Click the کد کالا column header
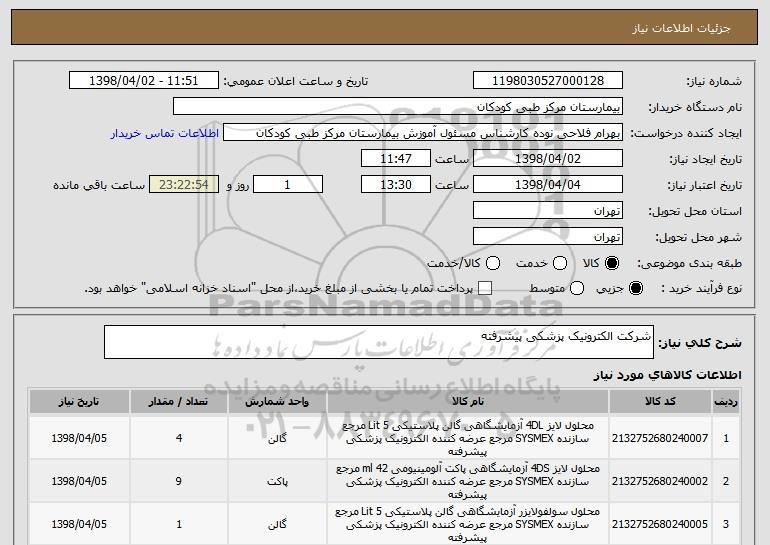 tap(660, 402)
